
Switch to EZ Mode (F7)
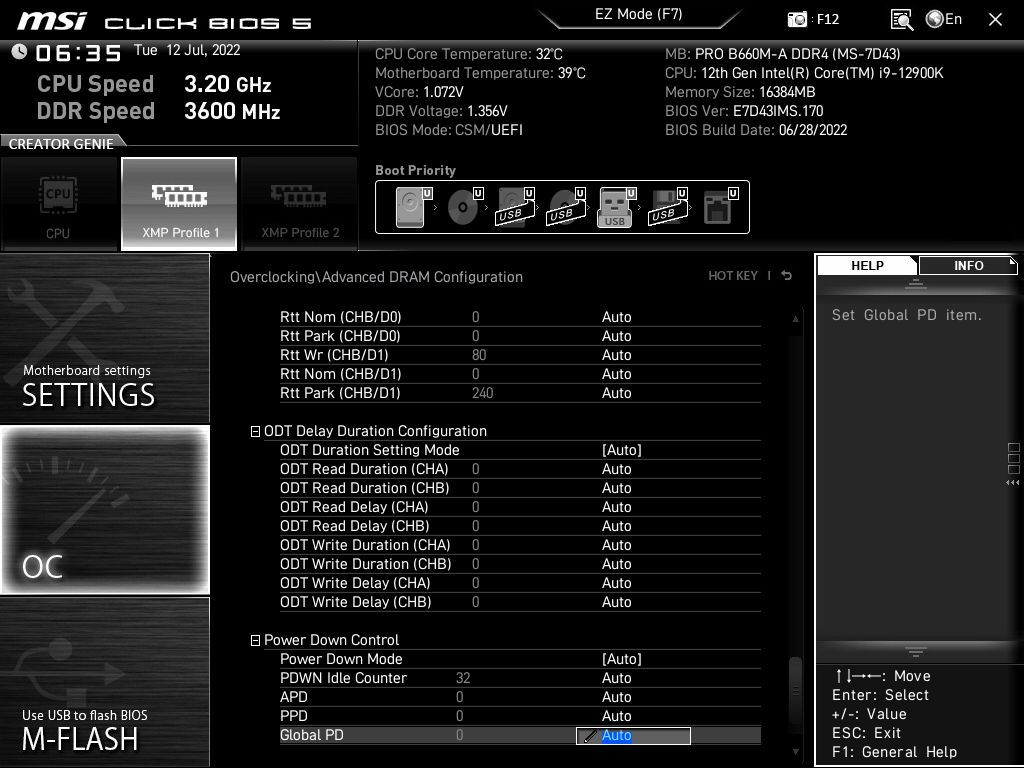[638, 15]
